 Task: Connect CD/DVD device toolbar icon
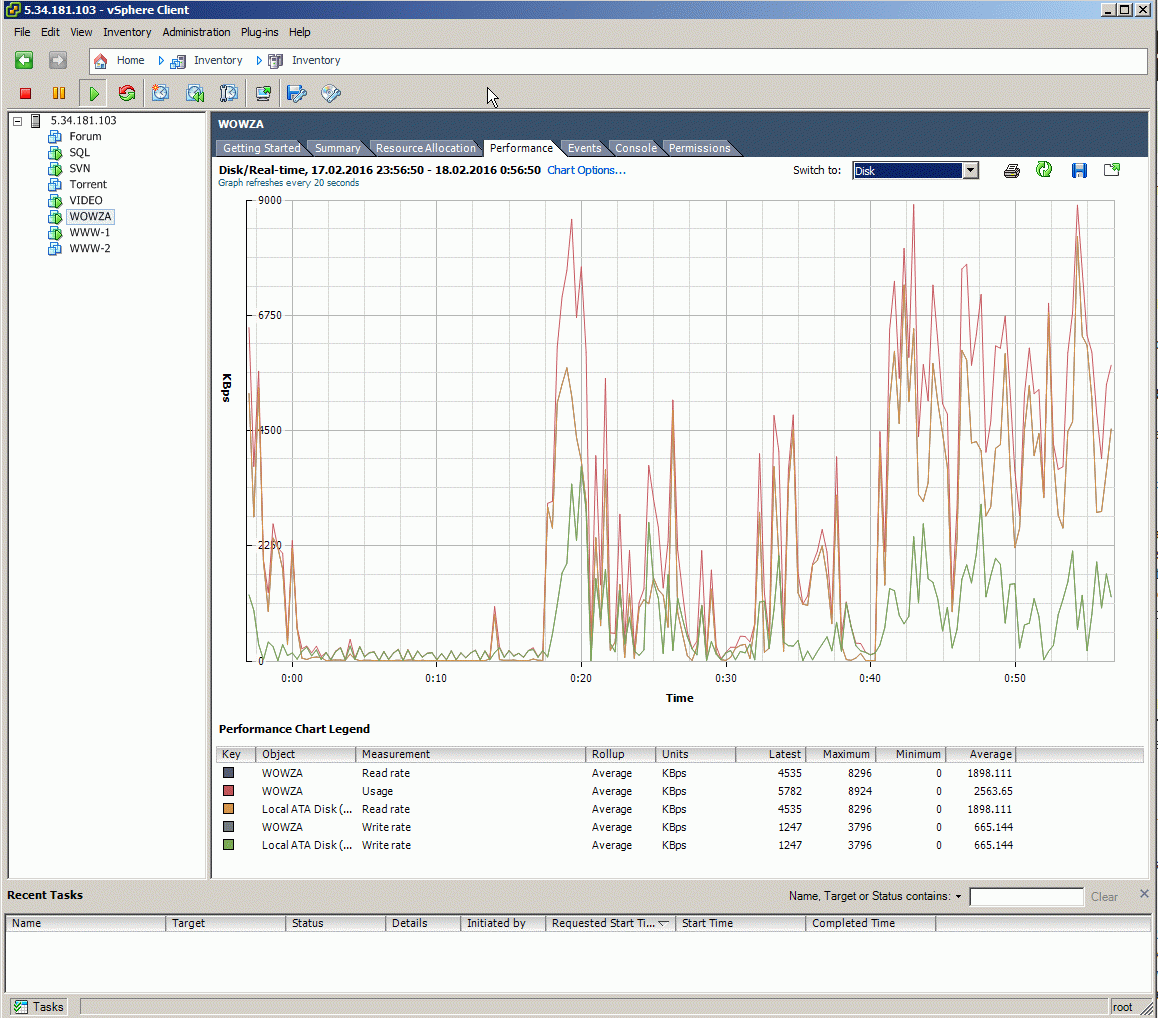click(331, 93)
